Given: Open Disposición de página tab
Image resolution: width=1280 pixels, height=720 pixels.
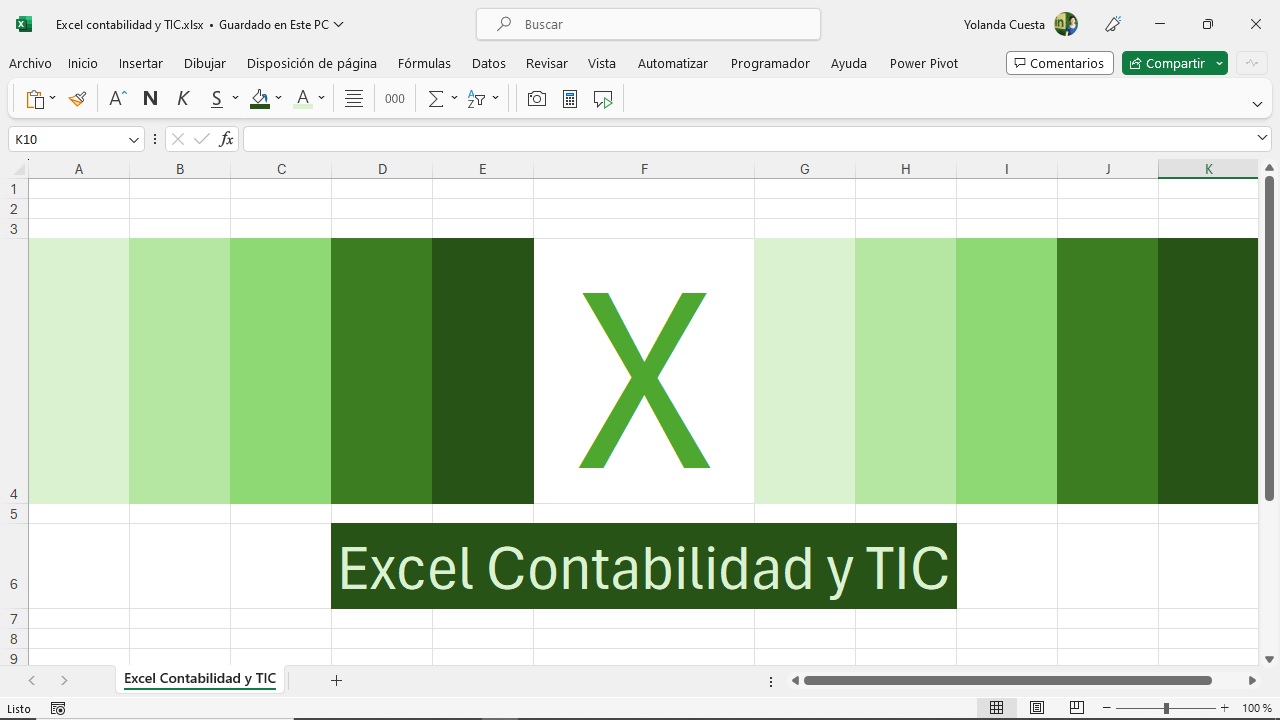Looking at the screenshot, I should click(x=312, y=63).
